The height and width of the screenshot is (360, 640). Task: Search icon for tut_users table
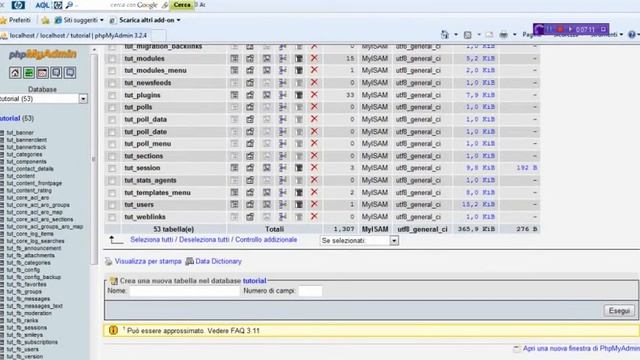click(x=266, y=204)
